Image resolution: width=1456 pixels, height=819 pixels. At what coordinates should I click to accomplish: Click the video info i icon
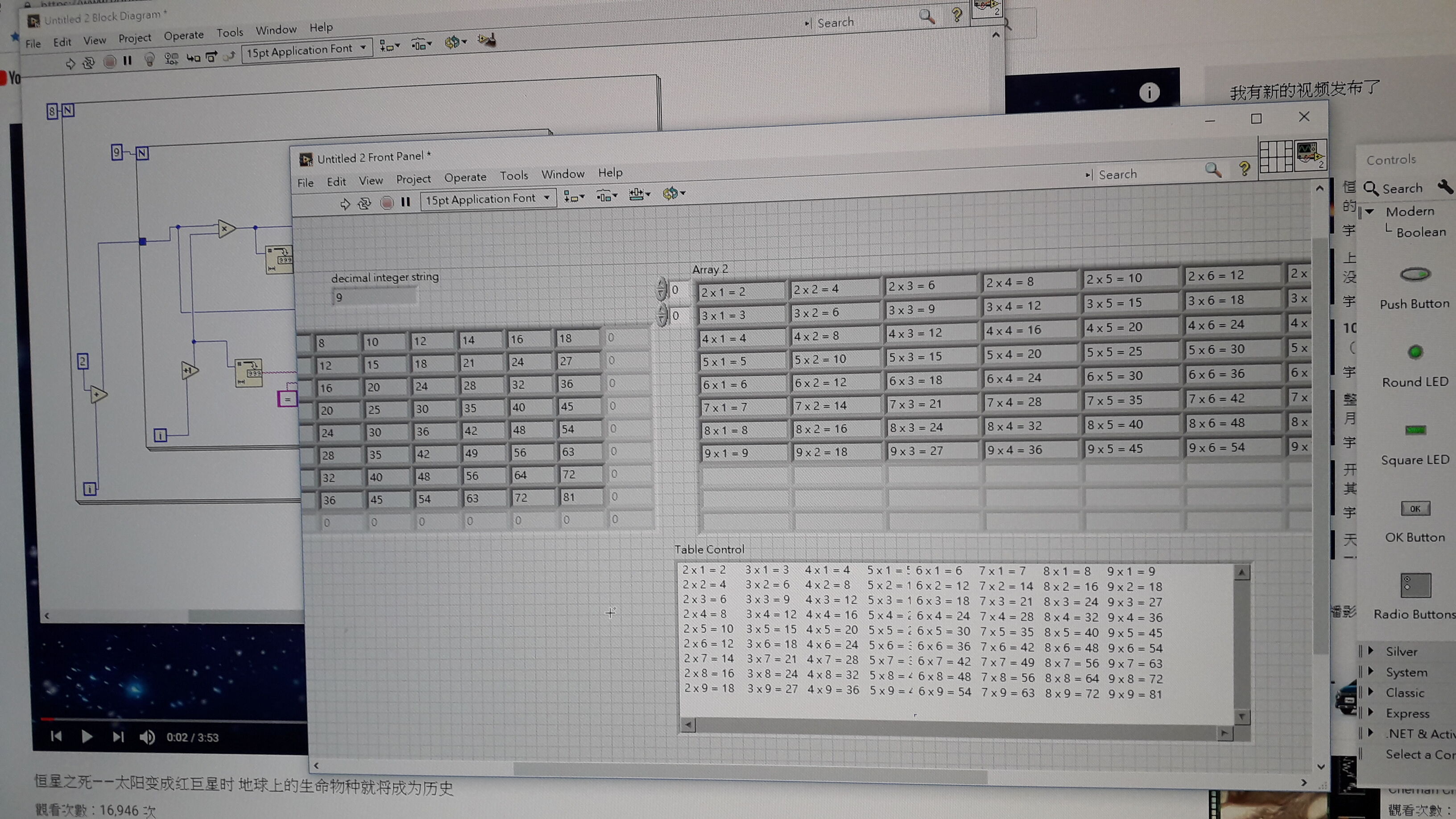[1149, 92]
